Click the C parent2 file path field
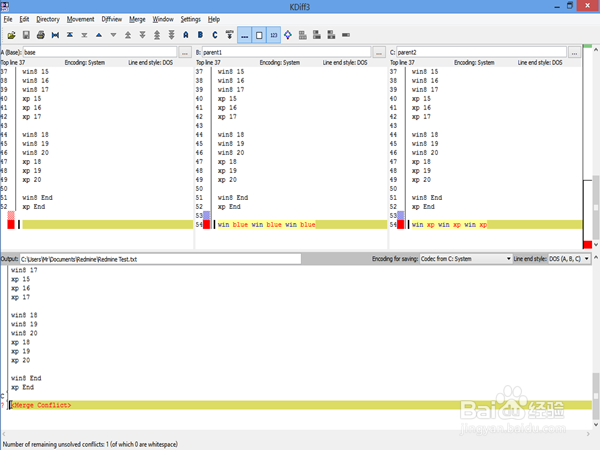Image resolution: width=600 pixels, height=450 pixels. 481,52
